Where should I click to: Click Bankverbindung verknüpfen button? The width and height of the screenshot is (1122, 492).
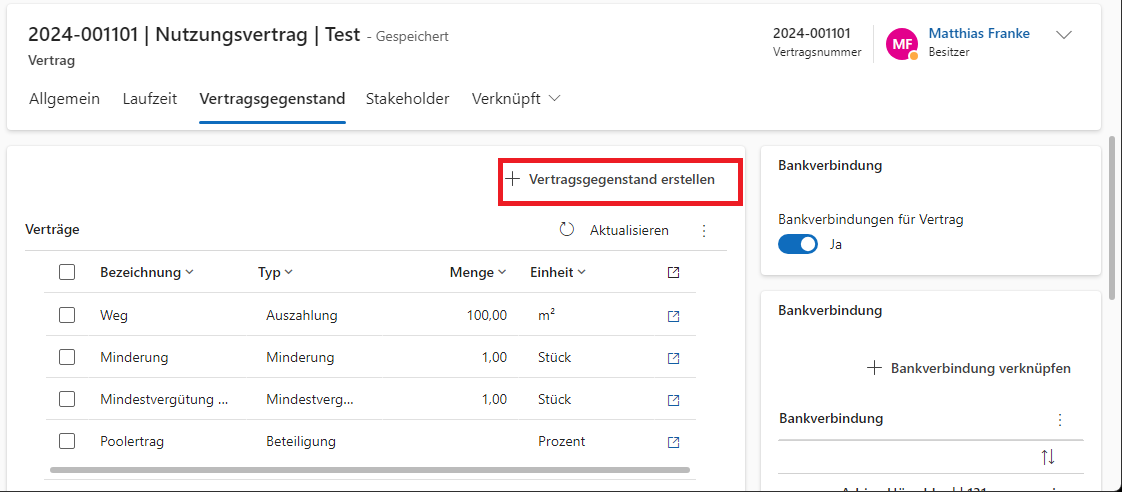(969, 368)
